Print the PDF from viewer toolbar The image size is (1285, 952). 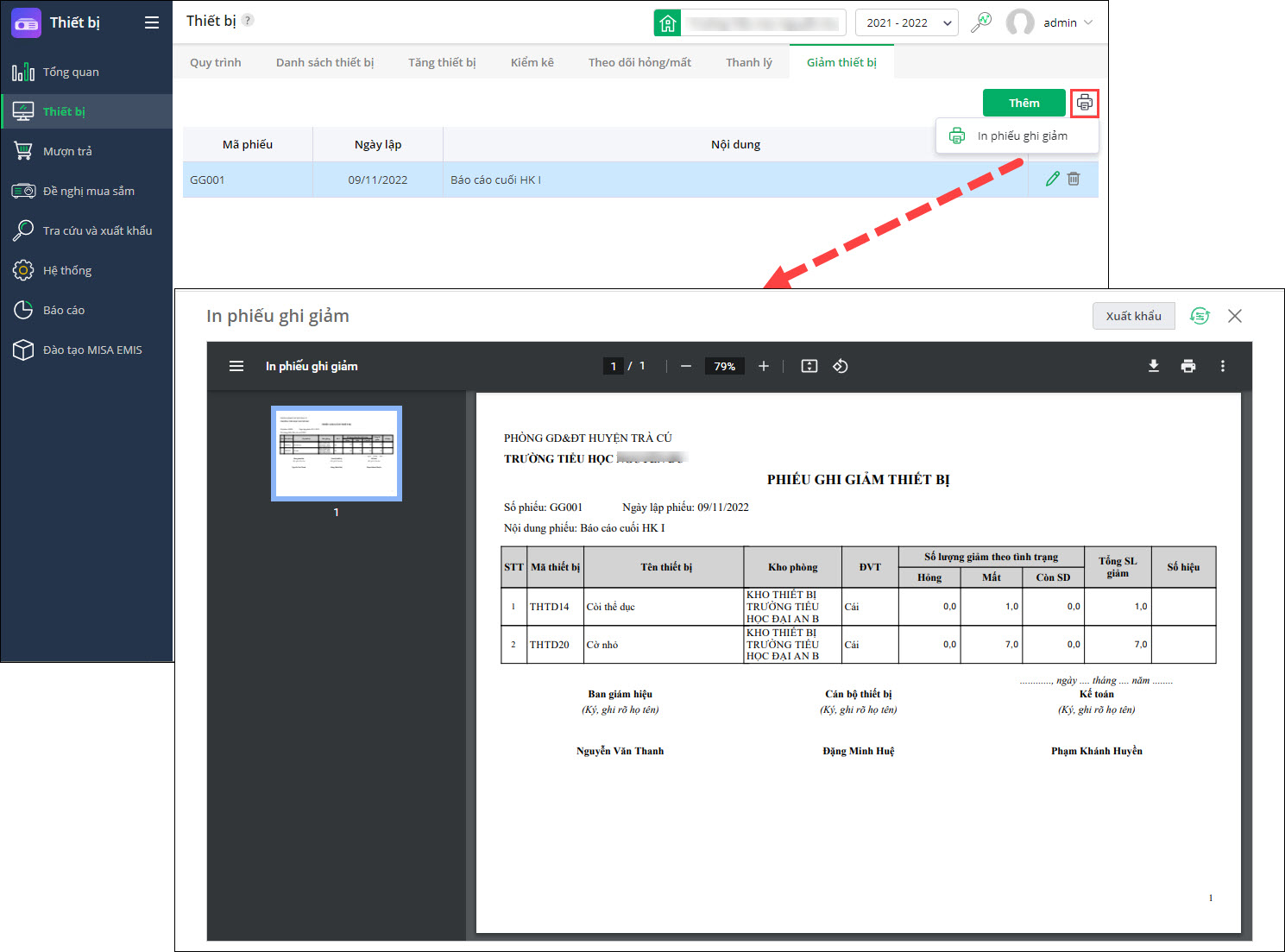1188,366
